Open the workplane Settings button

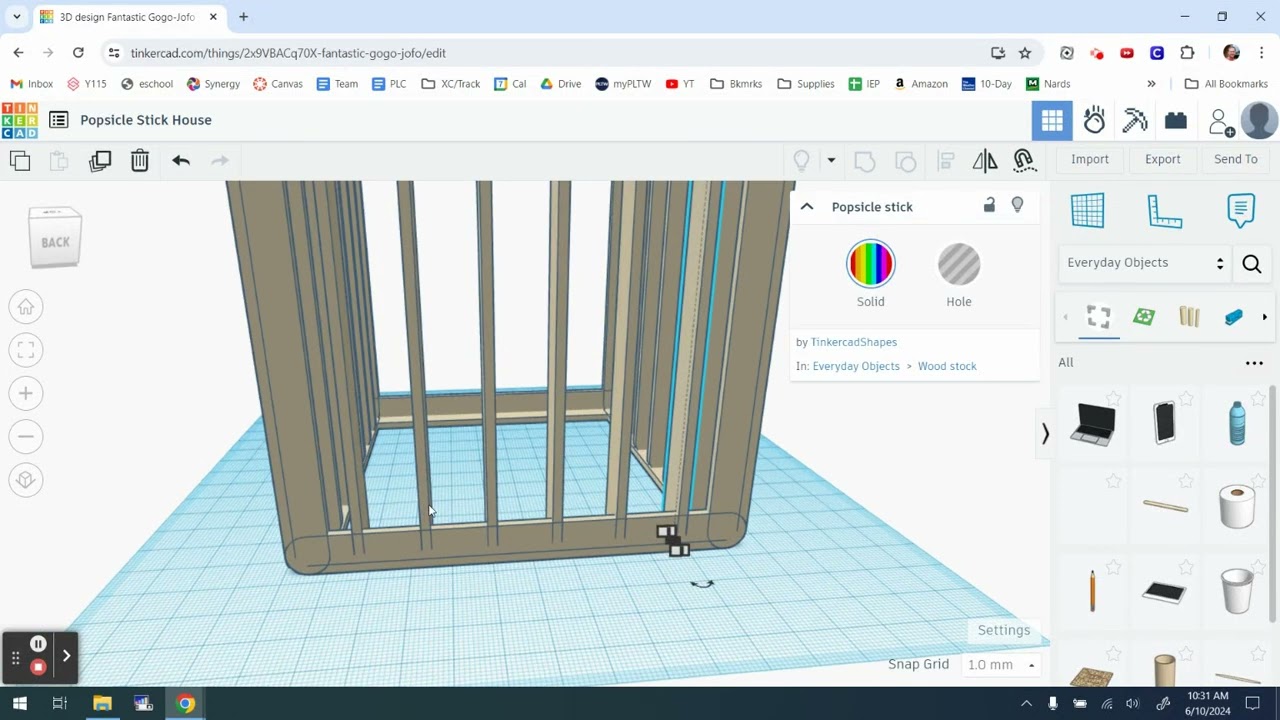tap(1003, 630)
